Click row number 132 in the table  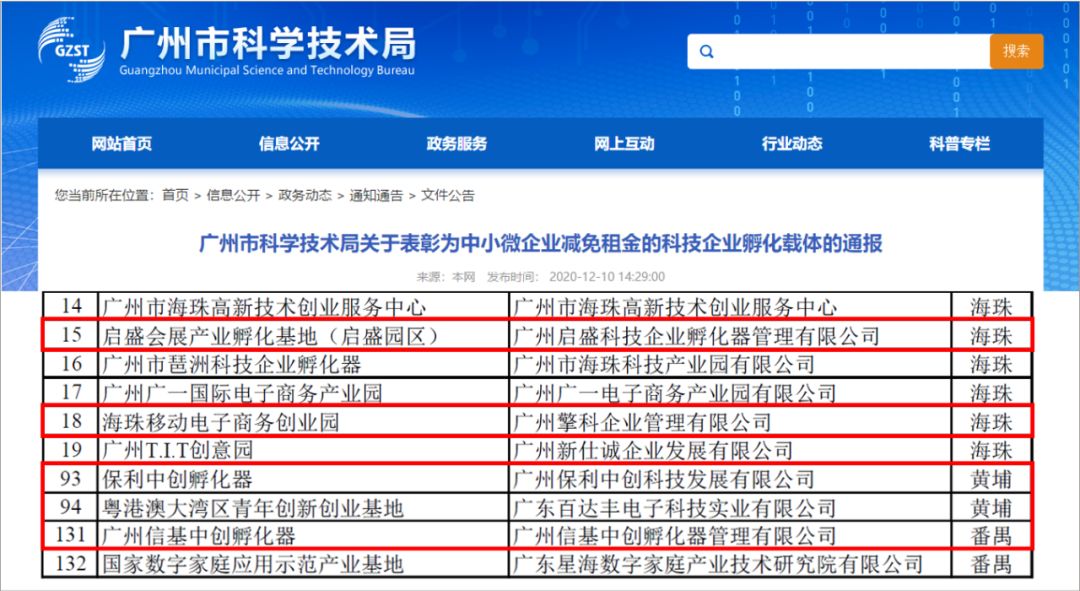71,564
